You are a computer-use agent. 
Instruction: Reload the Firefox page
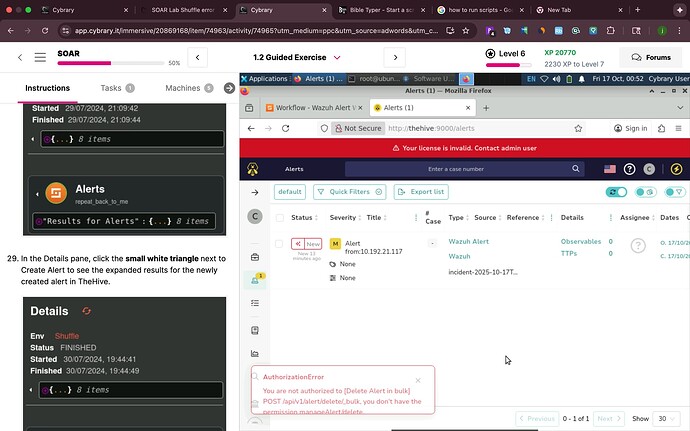click(x=286, y=128)
